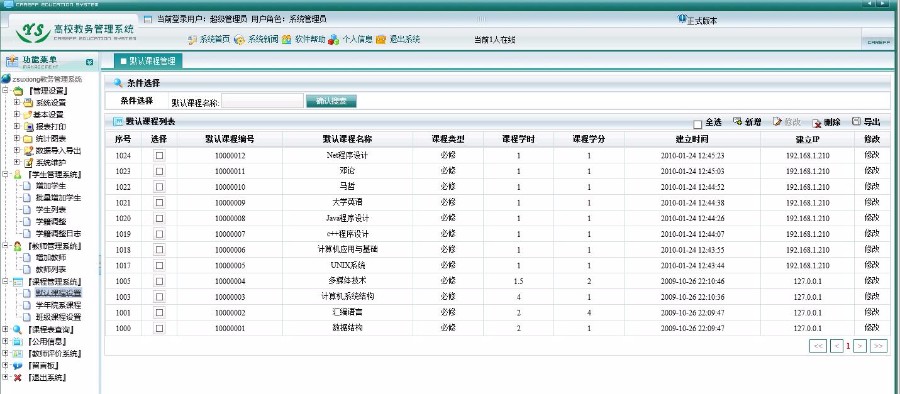
Task: Go to last page with >> button
Action: [x=879, y=346]
